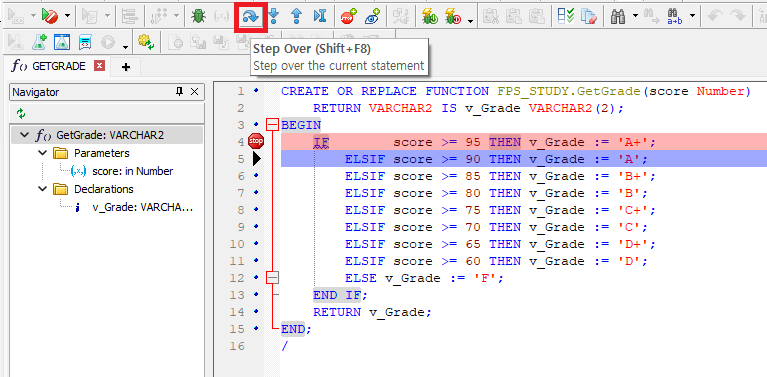The height and width of the screenshot is (377, 767).
Task: Click the CREATE OR REPLACE FUNCTION text
Action: click(x=385, y=91)
